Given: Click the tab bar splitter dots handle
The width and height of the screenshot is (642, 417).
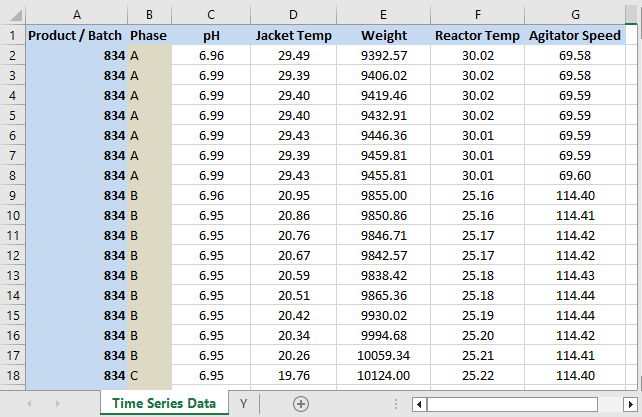Looking at the screenshot, I should click(x=399, y=404).
